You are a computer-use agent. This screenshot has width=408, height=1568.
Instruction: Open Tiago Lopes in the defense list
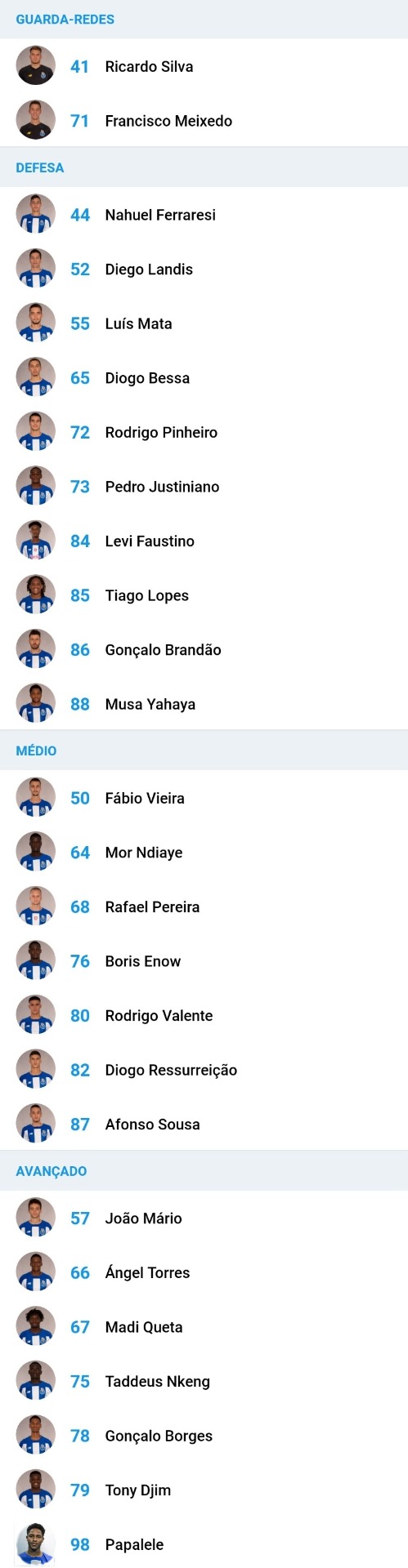click(x=204, y=595)
